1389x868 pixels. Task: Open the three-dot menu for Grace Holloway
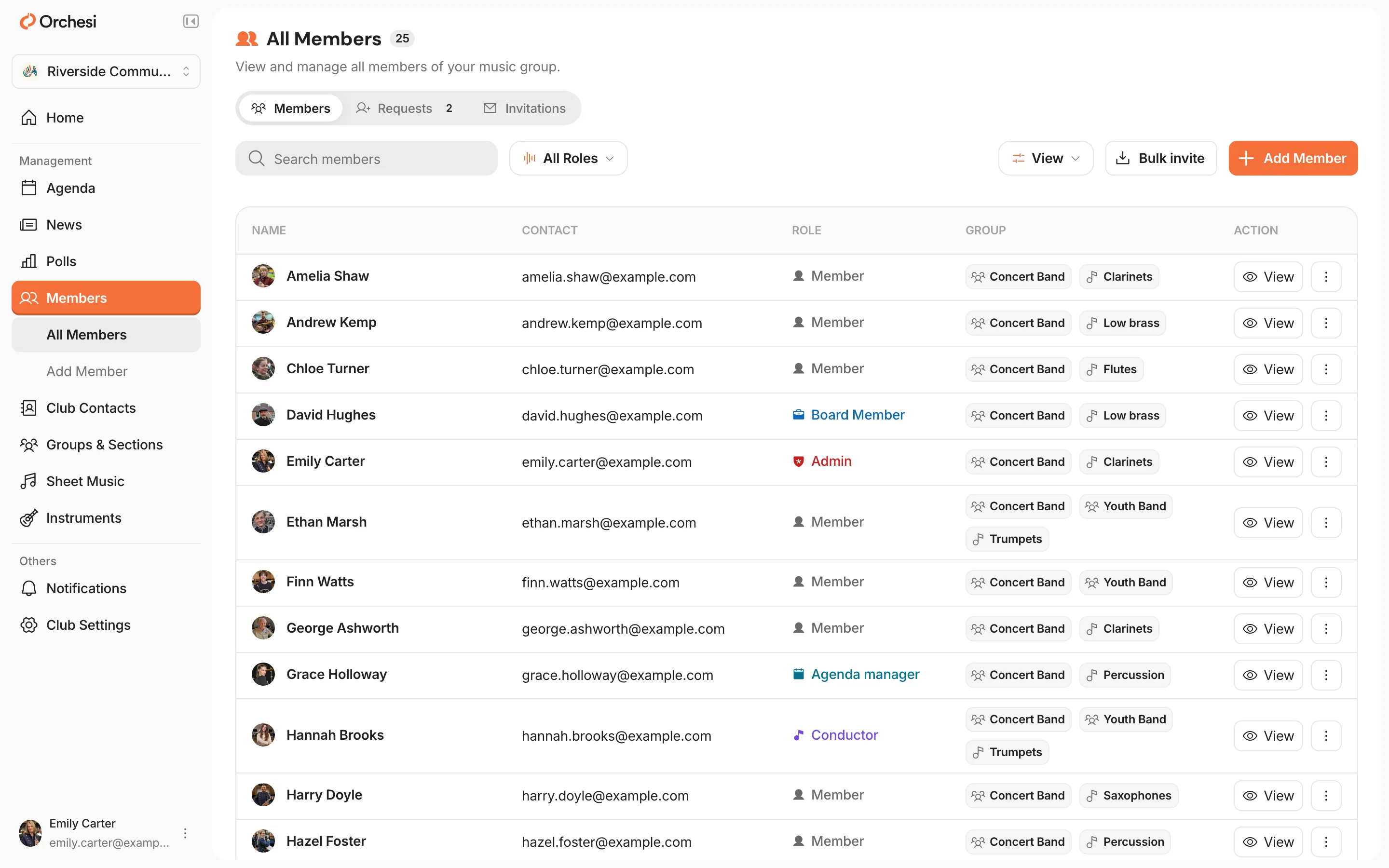[x=1326, y=675]
